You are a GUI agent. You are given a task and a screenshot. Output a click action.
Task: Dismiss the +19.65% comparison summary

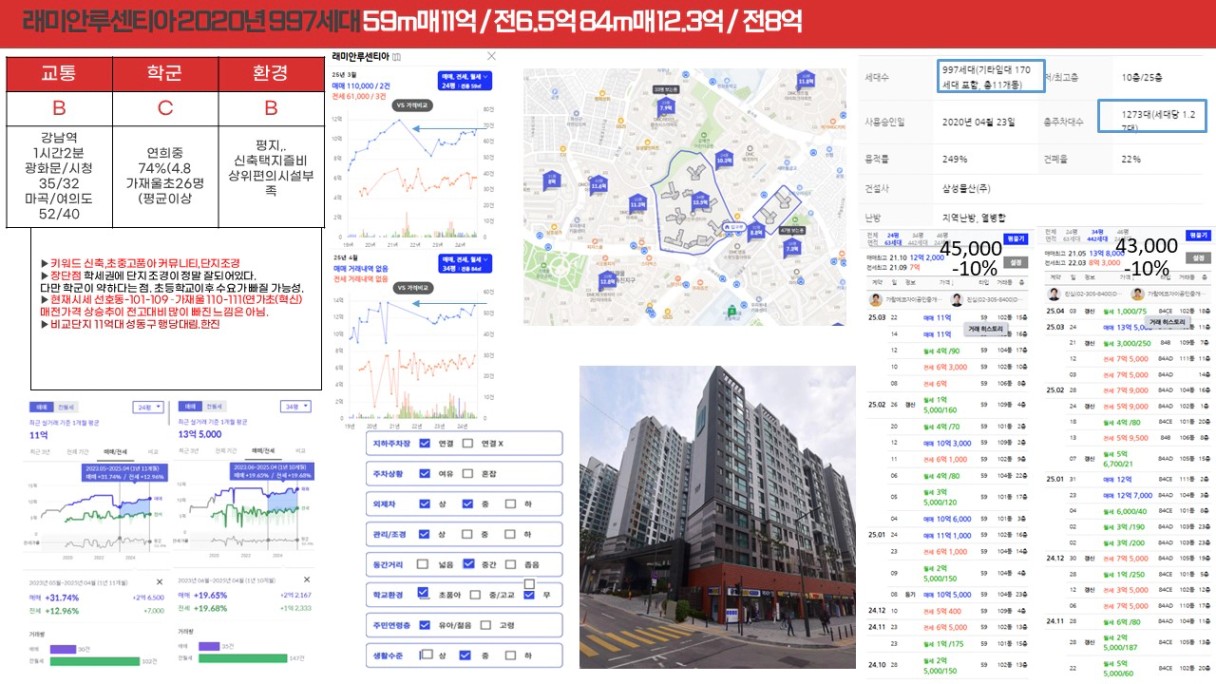(309, 580)
